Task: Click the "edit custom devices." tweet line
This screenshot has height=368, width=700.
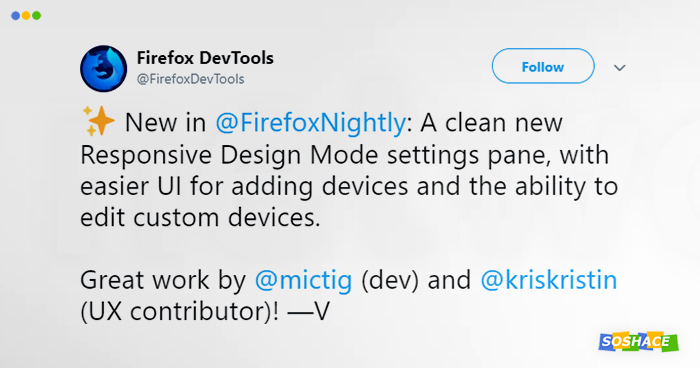Action: 200,217
